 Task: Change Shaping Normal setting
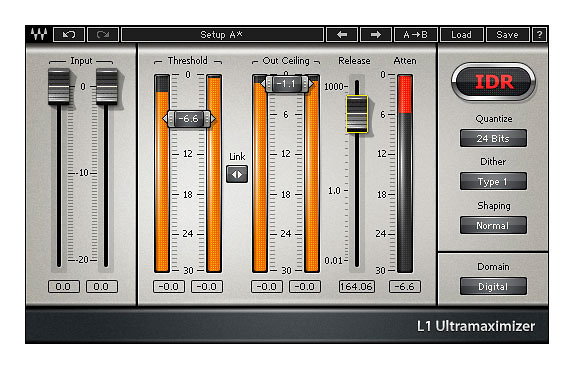[493, 225]
